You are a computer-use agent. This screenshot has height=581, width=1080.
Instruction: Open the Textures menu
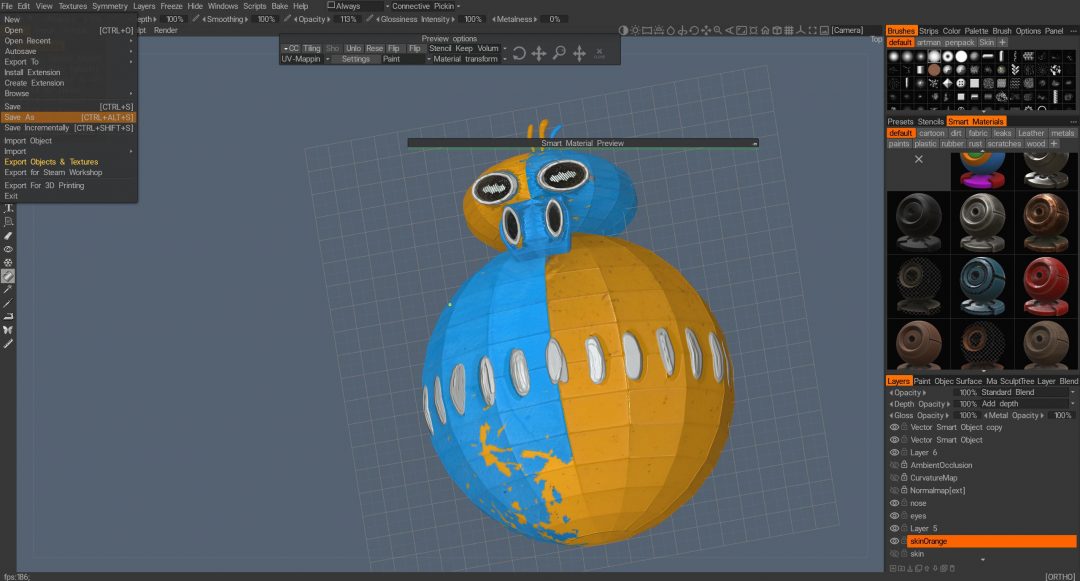pos(72,6)
